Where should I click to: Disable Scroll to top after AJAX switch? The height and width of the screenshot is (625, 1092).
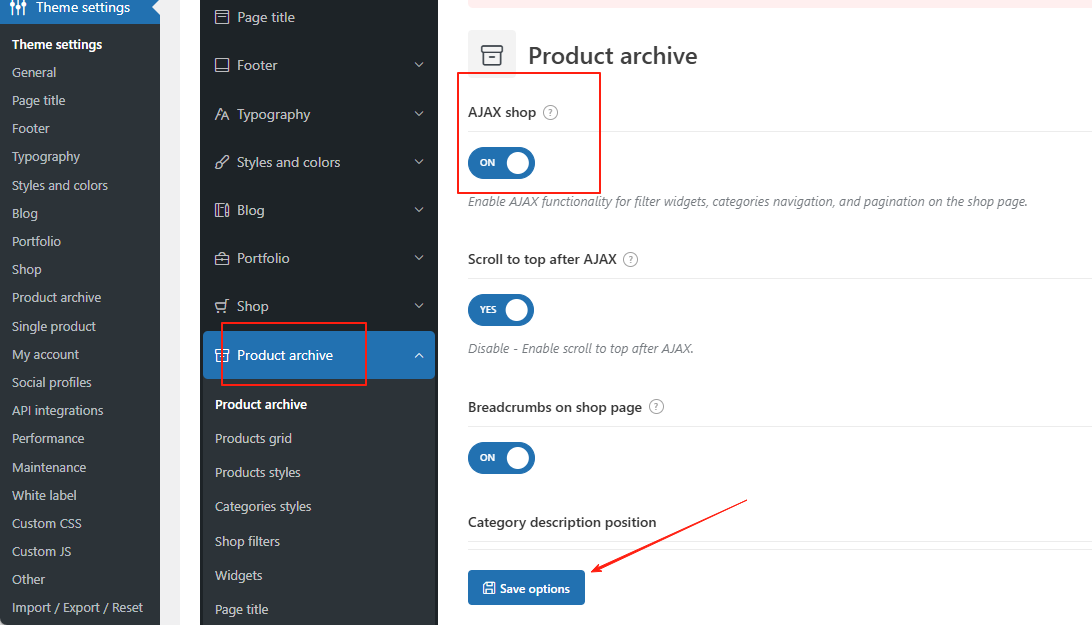tap(501, 310)
